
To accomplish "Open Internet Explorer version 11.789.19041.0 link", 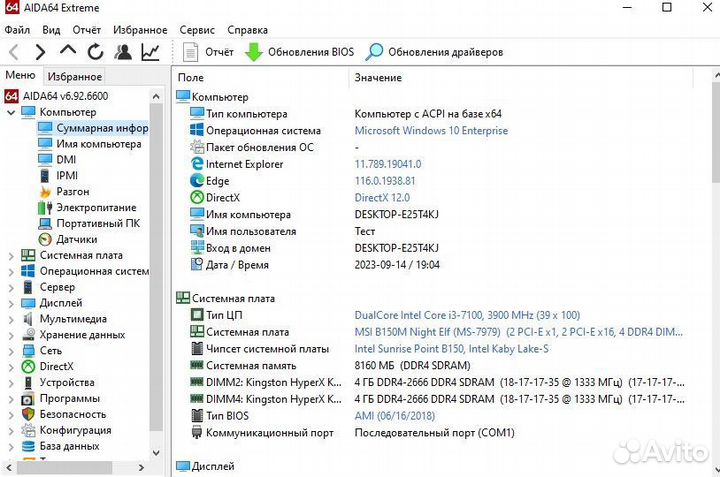I will pos(388,164).
